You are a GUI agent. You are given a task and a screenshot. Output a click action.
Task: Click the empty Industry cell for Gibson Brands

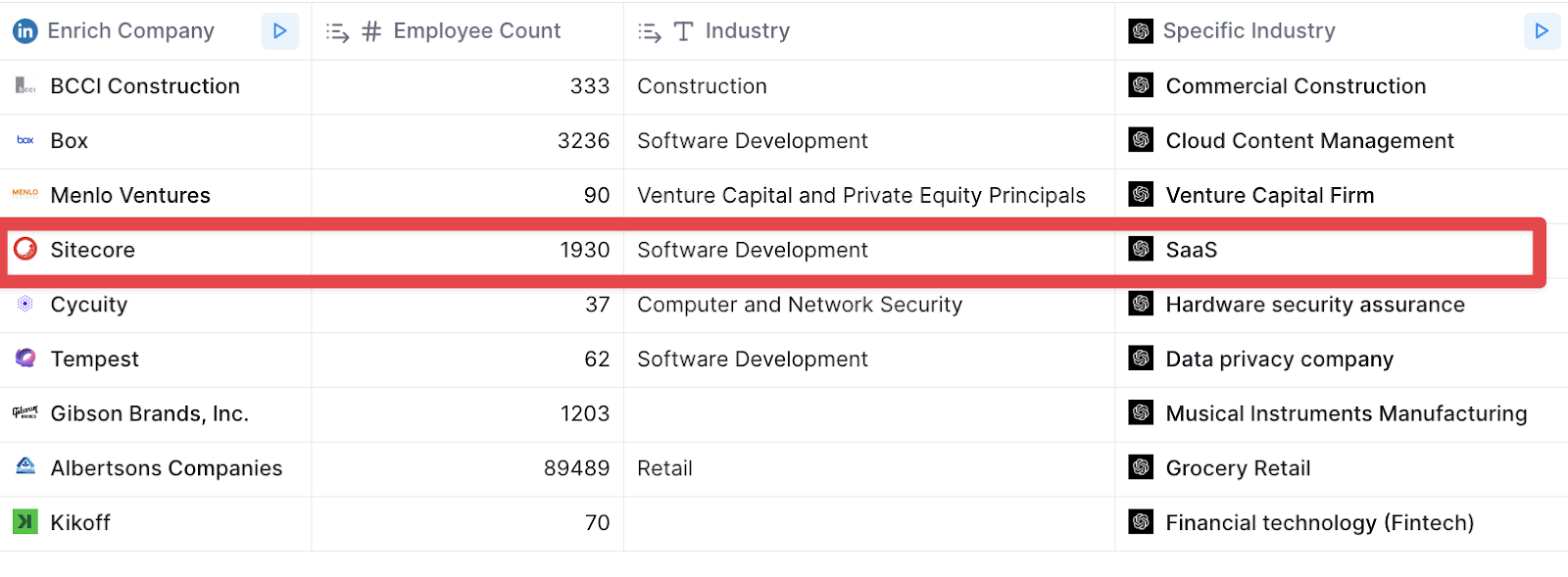[868, 414]
